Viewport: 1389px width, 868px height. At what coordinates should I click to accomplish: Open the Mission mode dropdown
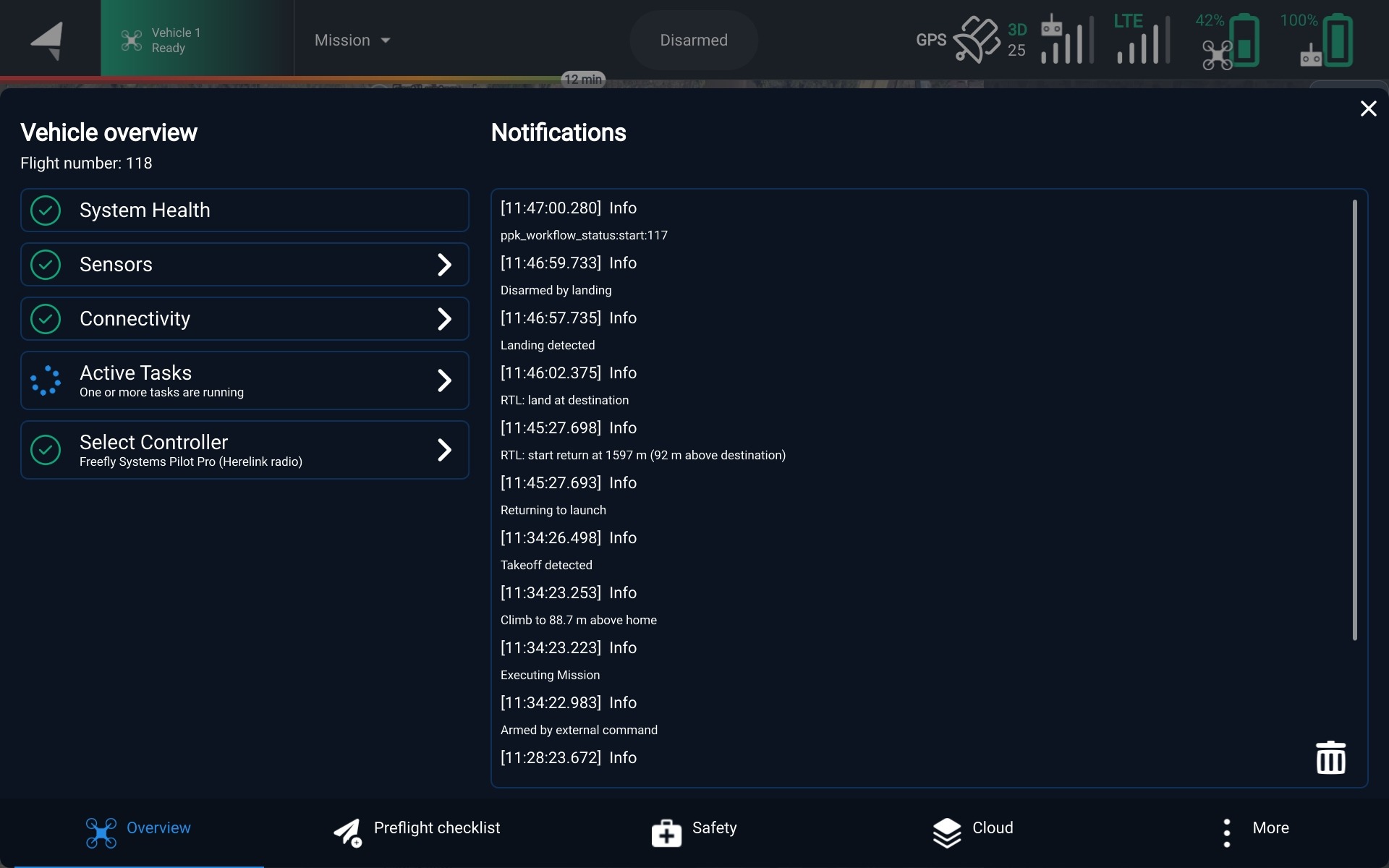(x=352, y=41)
